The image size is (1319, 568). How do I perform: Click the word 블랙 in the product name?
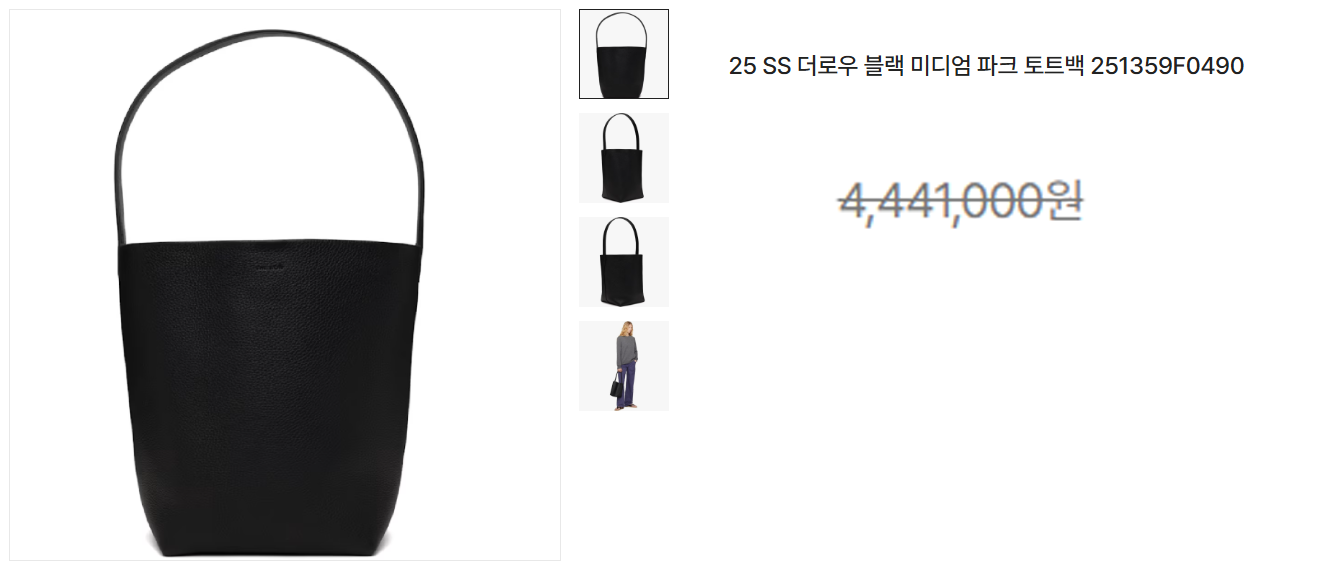click(x=881, y=67)
